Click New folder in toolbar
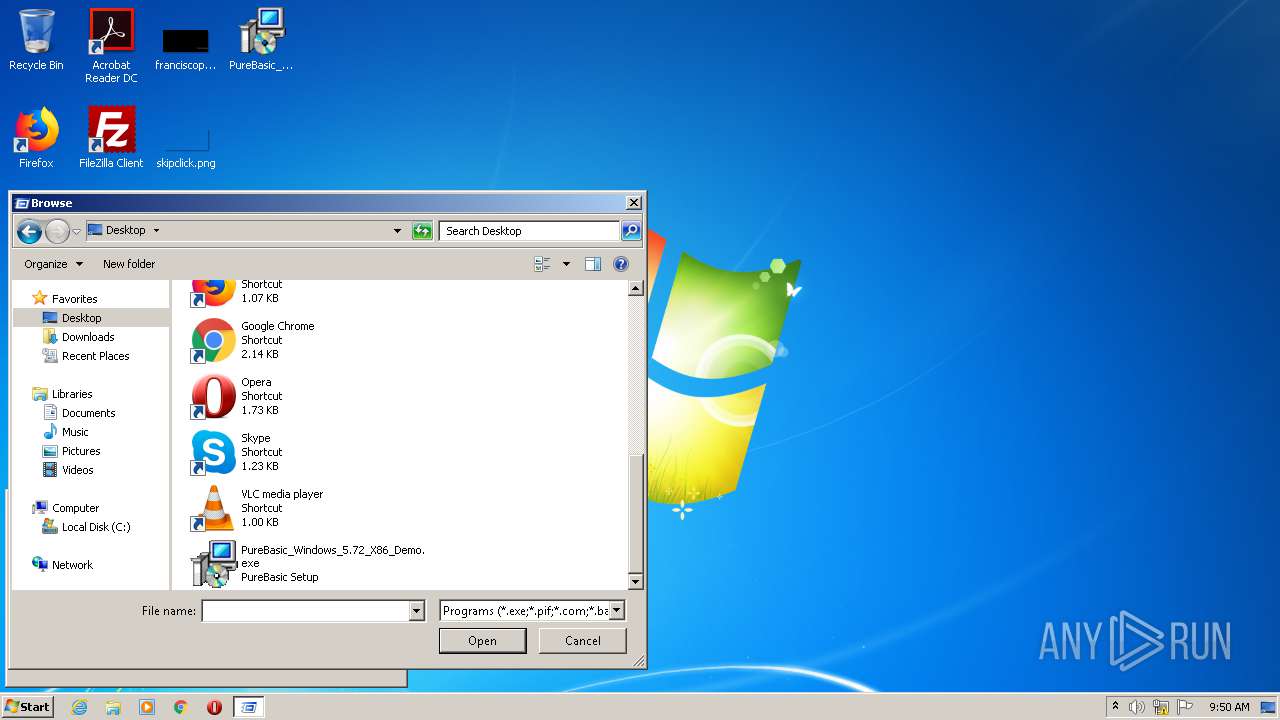Image resolution: width=1280 pixels, height=720 pixels. (129, 264)
